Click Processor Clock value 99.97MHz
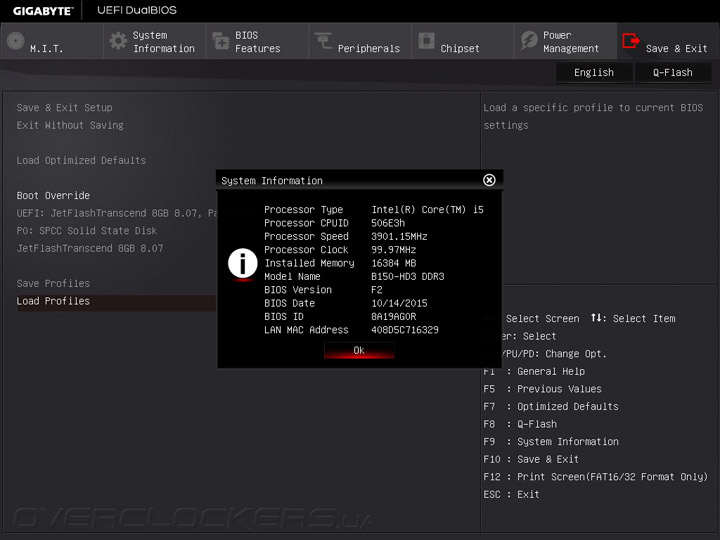720x540 pixels. coord(394,249)
